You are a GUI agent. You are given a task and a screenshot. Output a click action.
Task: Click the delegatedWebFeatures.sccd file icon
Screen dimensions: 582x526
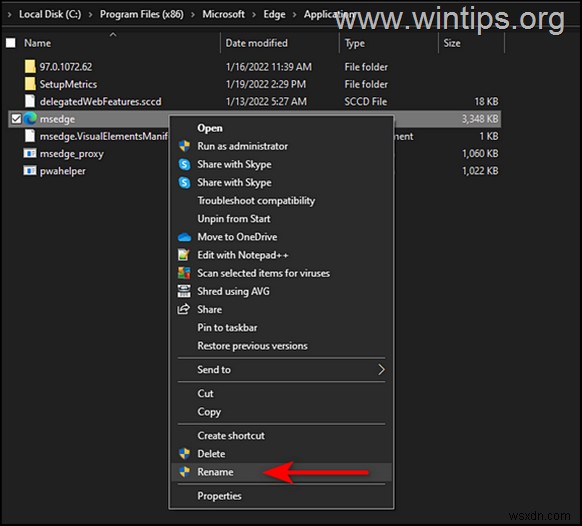pyautogui.click(x=30, y=101)
